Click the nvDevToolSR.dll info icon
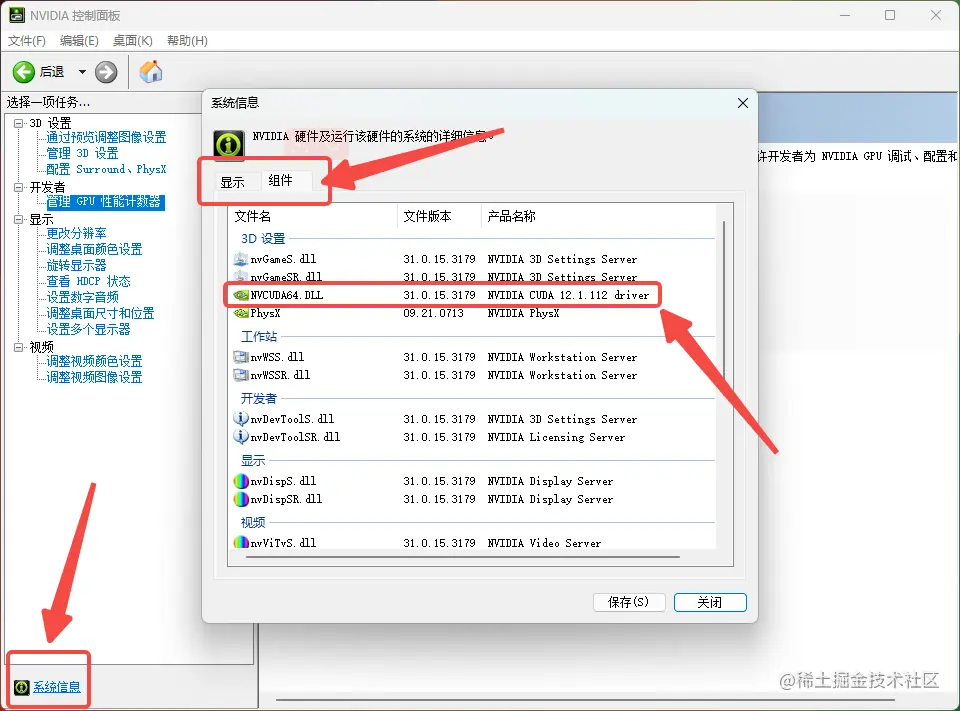The height and width of the screenshot is (711, 960). click(x=241, y=437)
